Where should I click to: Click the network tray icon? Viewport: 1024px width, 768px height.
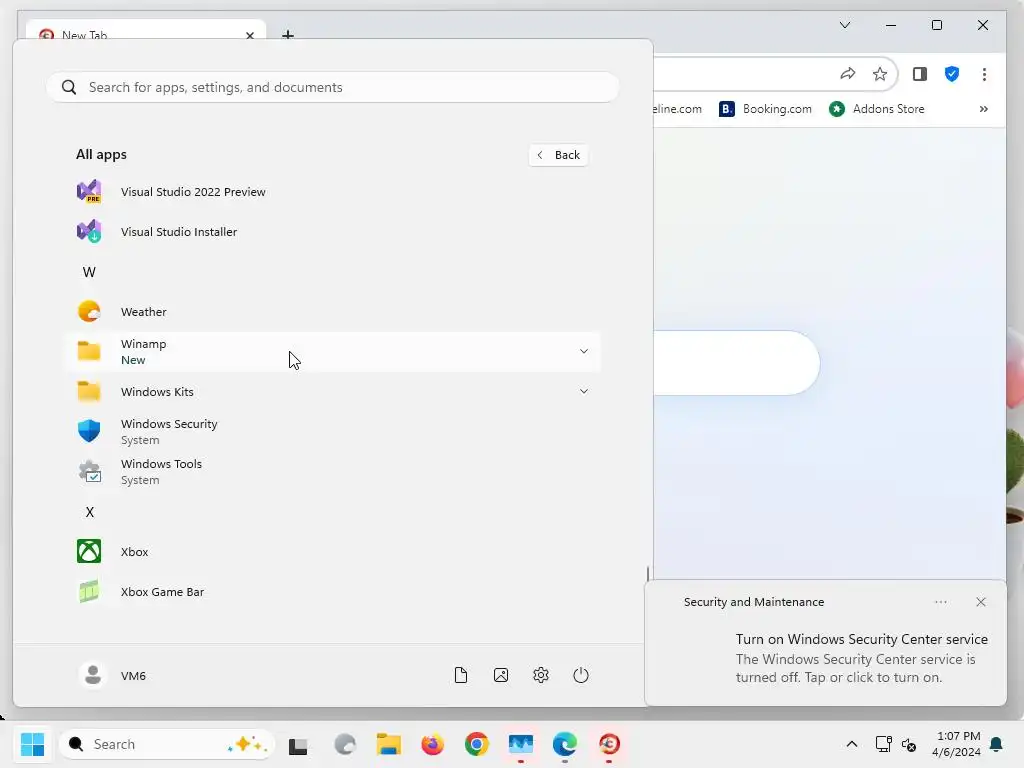pyautogui.click(x=883, y=744)
